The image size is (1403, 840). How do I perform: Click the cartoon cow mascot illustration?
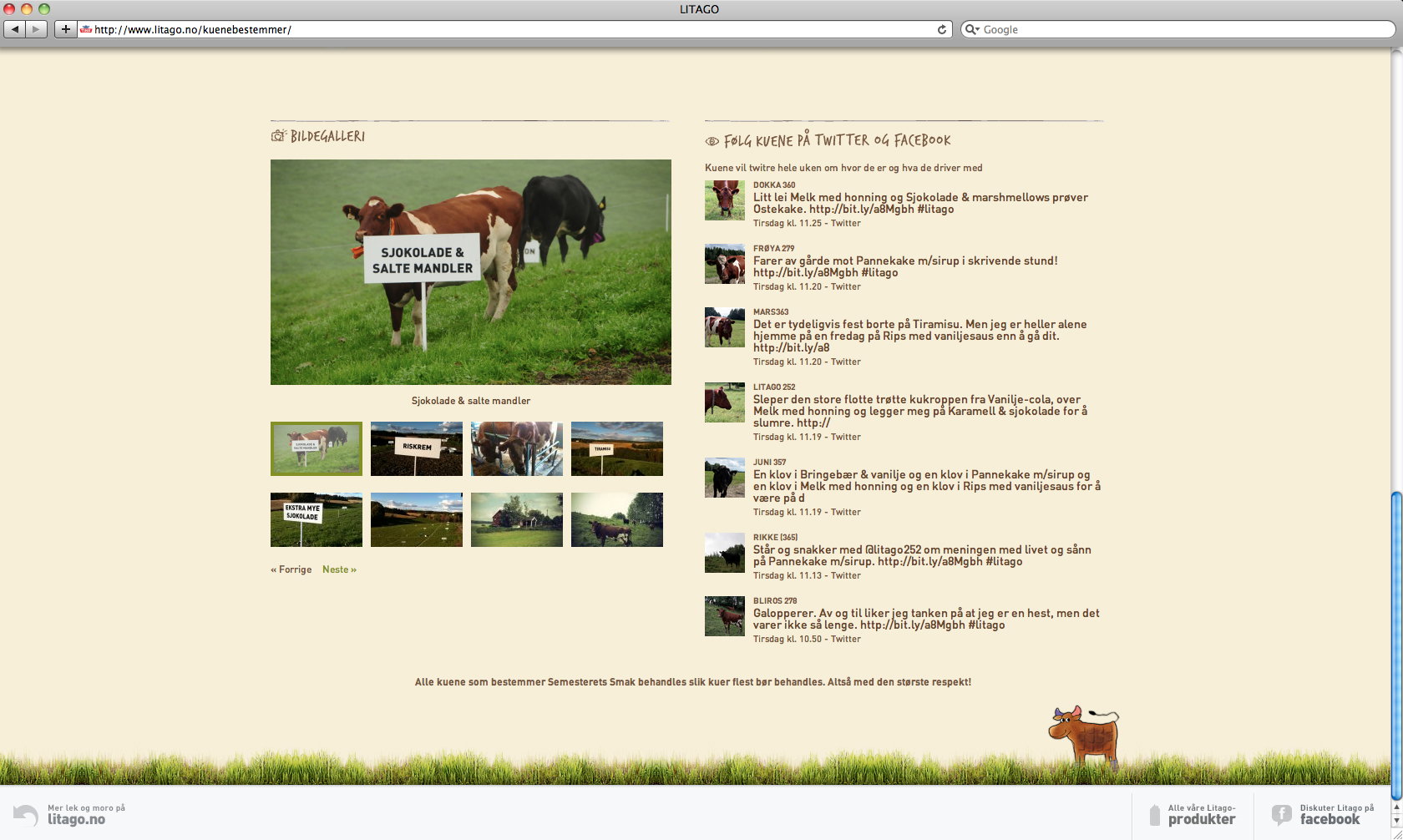(1084, 736)
